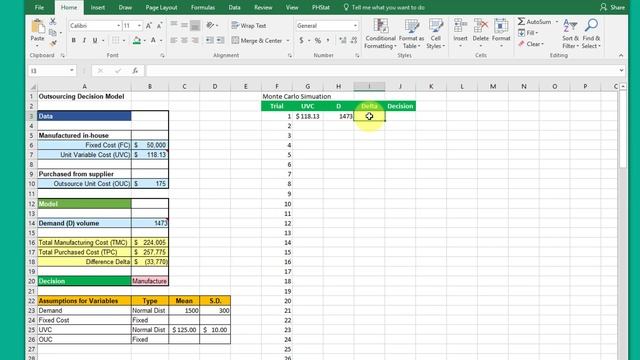Click the Percent Style icon
This screenshot has height=360, width=640.
(x=318, y=40)
